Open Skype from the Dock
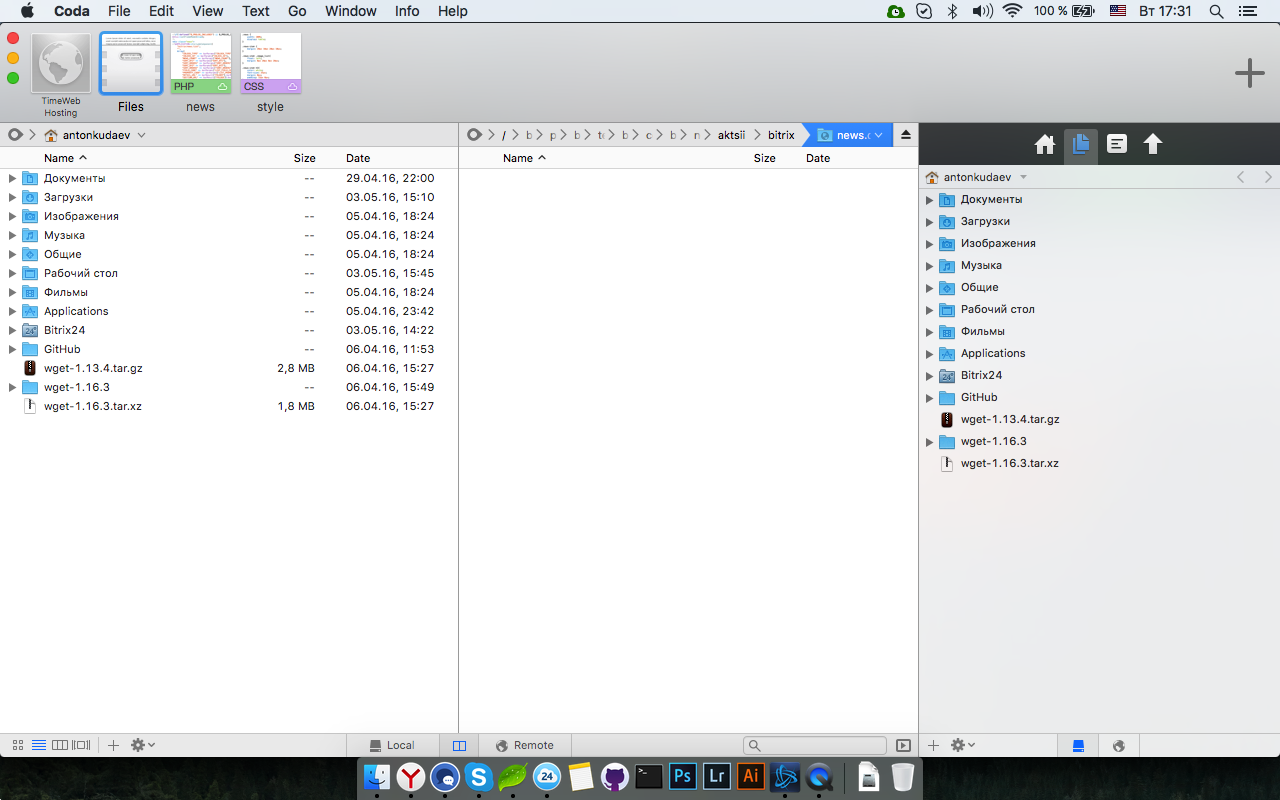The width and height of the screenshot is (1280, 800). point(479,776)
